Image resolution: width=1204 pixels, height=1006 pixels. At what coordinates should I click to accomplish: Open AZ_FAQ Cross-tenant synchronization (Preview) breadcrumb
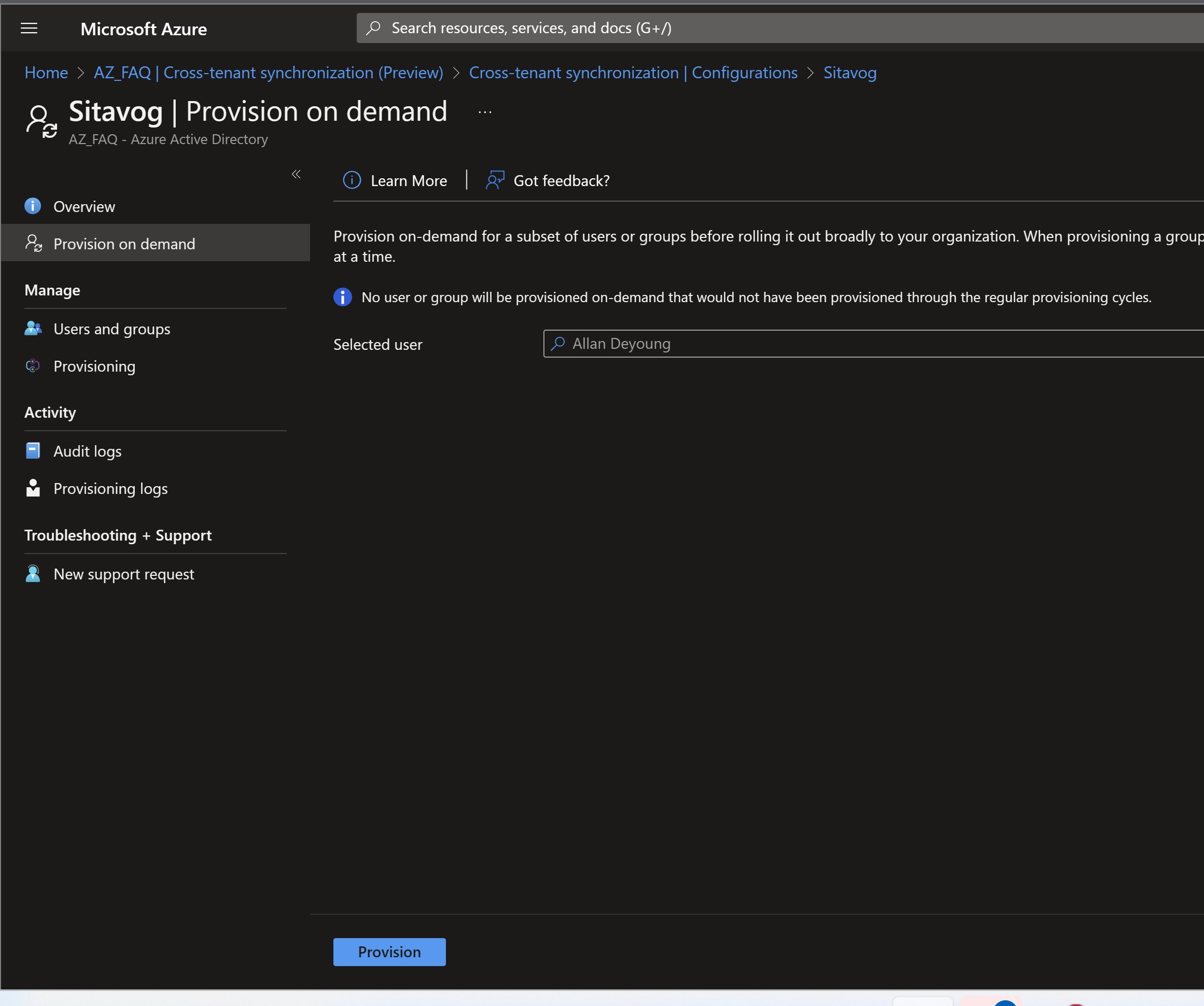coord(268,73)
